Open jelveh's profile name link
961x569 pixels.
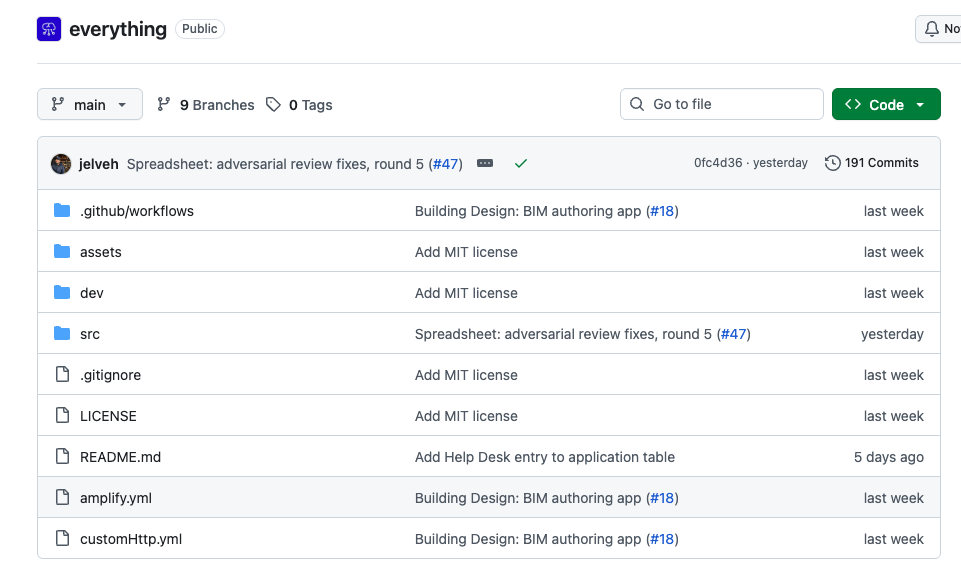[x=99, y=164]
